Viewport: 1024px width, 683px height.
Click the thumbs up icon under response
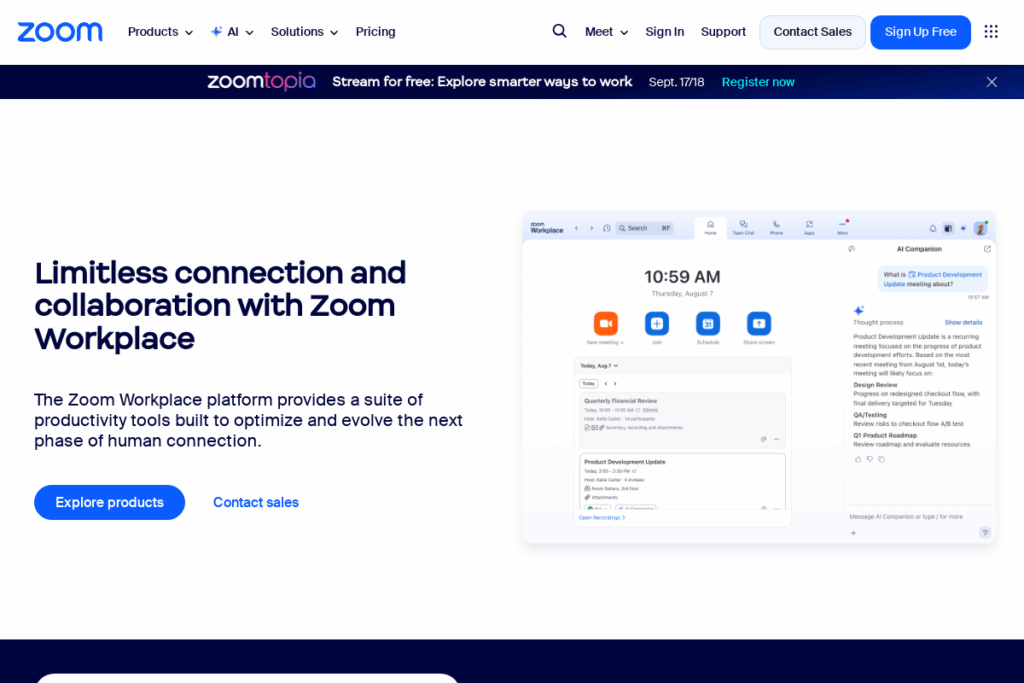(x=858, y=459)
